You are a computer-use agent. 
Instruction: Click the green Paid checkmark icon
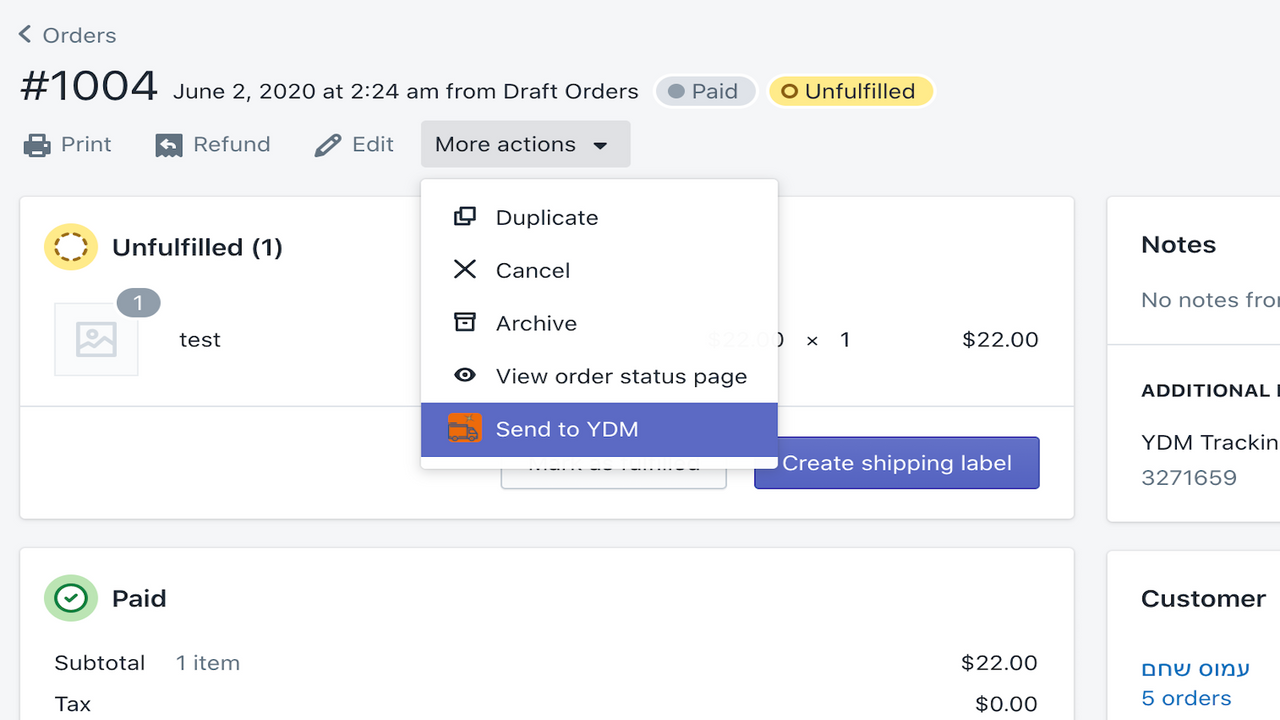click(71, 598)
